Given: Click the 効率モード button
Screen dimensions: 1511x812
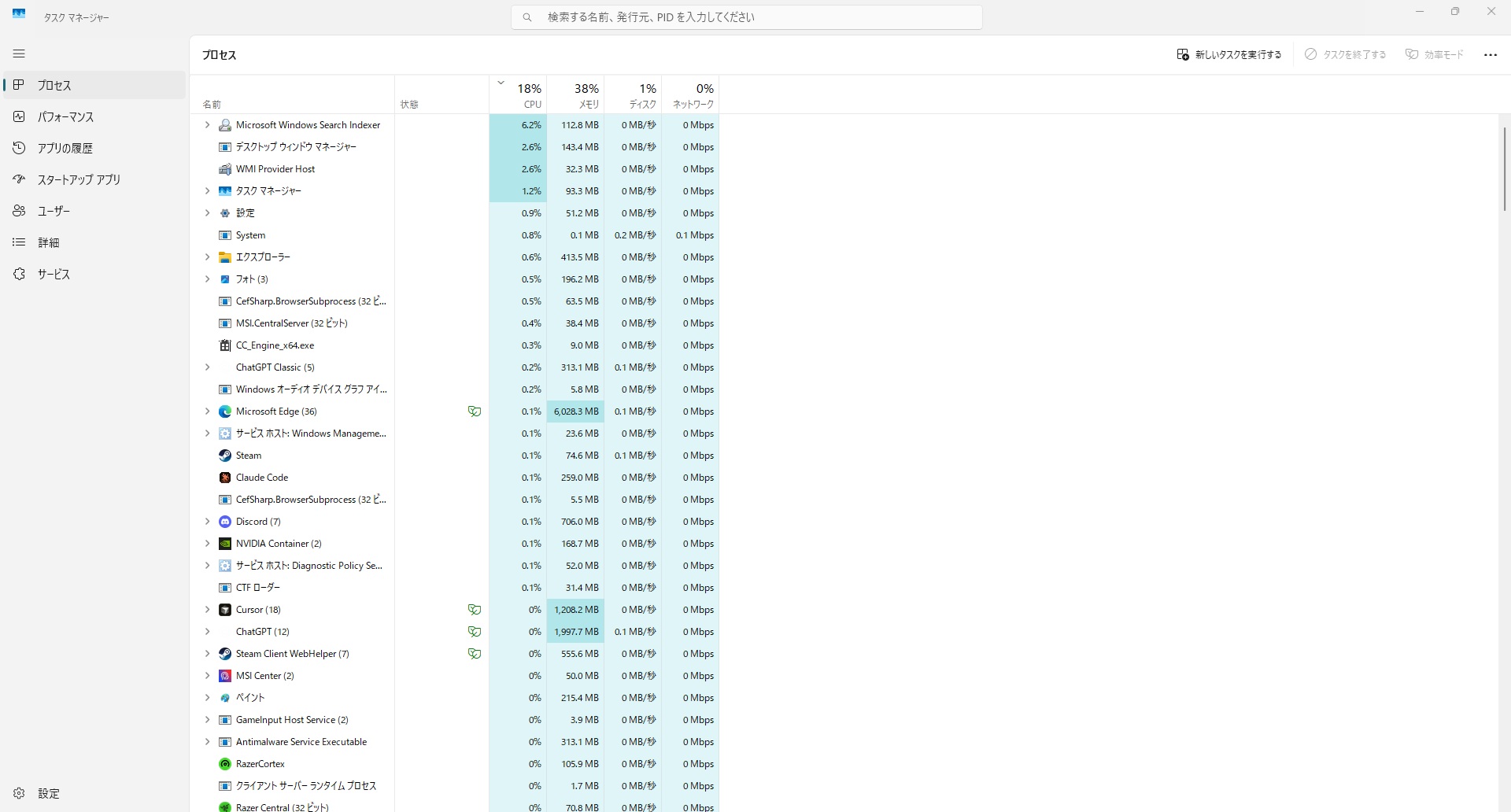Looking at the screenshot, I should [1435, 55].
